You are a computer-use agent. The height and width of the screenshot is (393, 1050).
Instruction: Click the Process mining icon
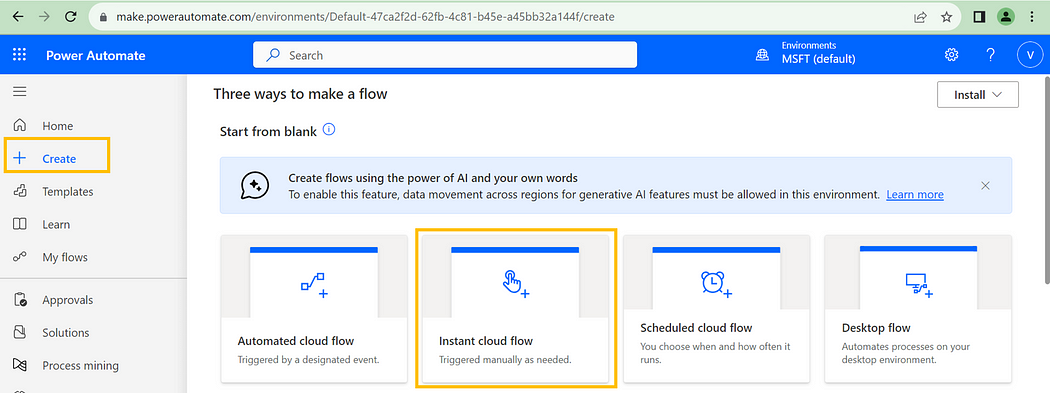click(20, 365)
